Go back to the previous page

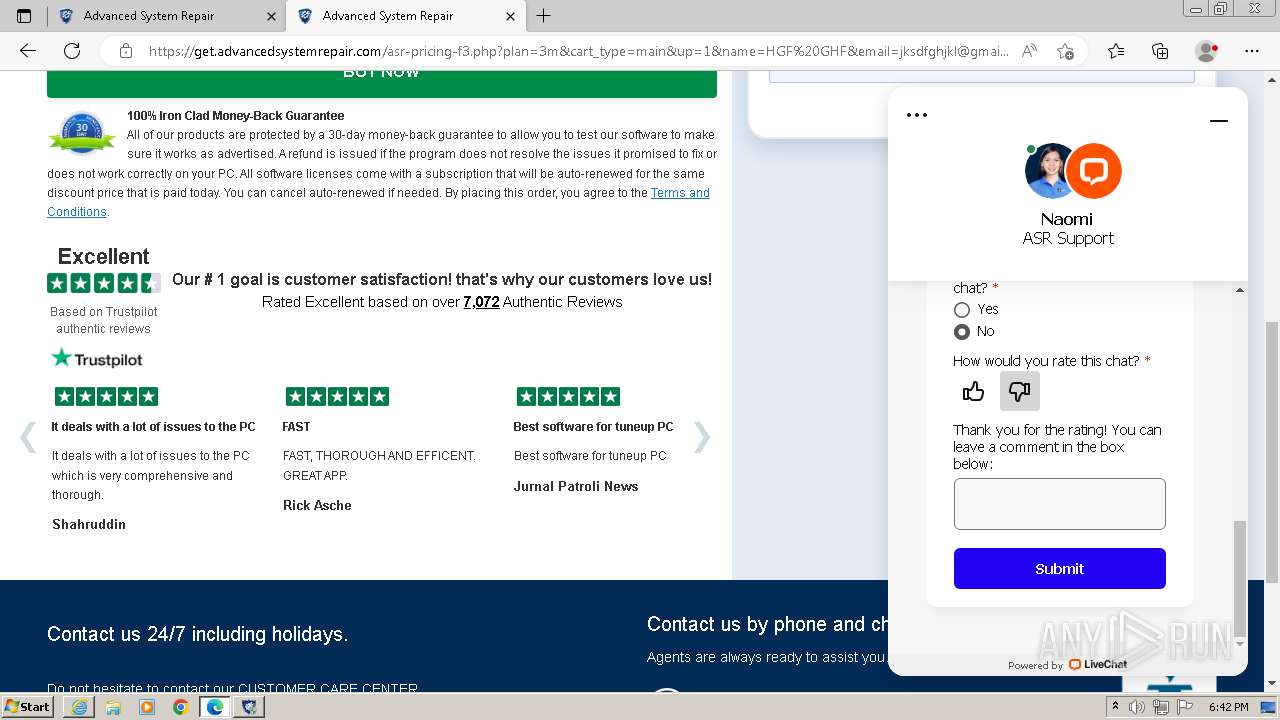(28, 51)
